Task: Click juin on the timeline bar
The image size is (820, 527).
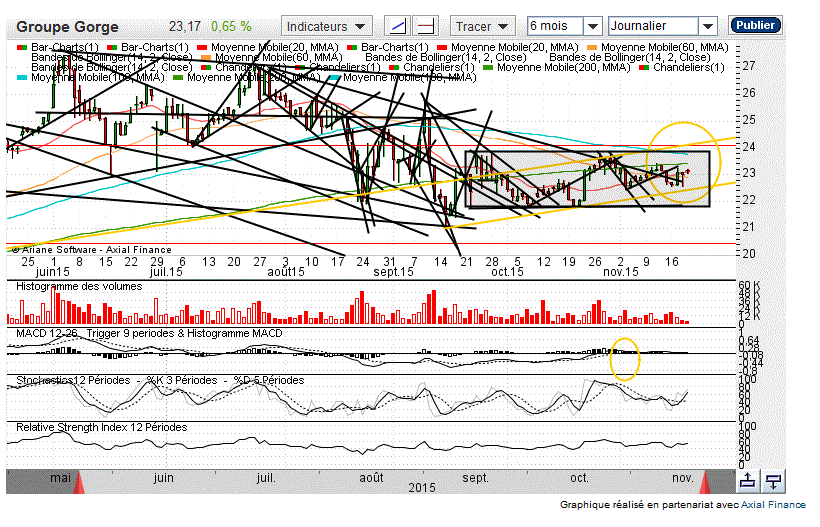Action: tap(165, 478)
